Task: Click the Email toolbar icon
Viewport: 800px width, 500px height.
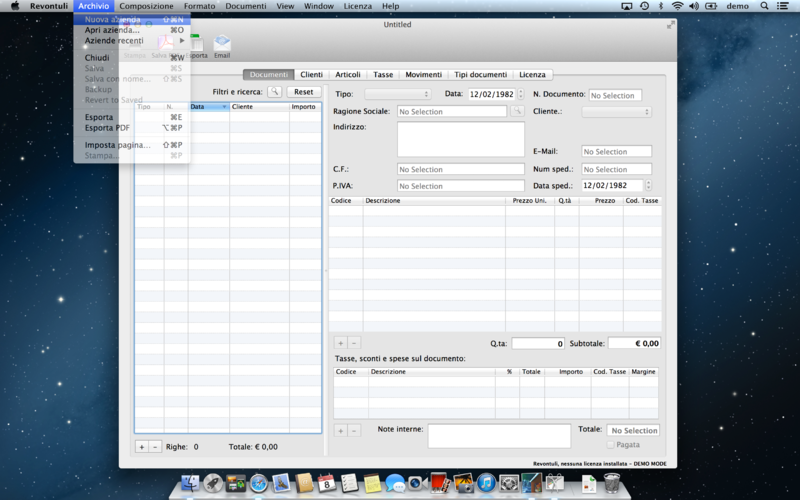Action: point(222,46)
